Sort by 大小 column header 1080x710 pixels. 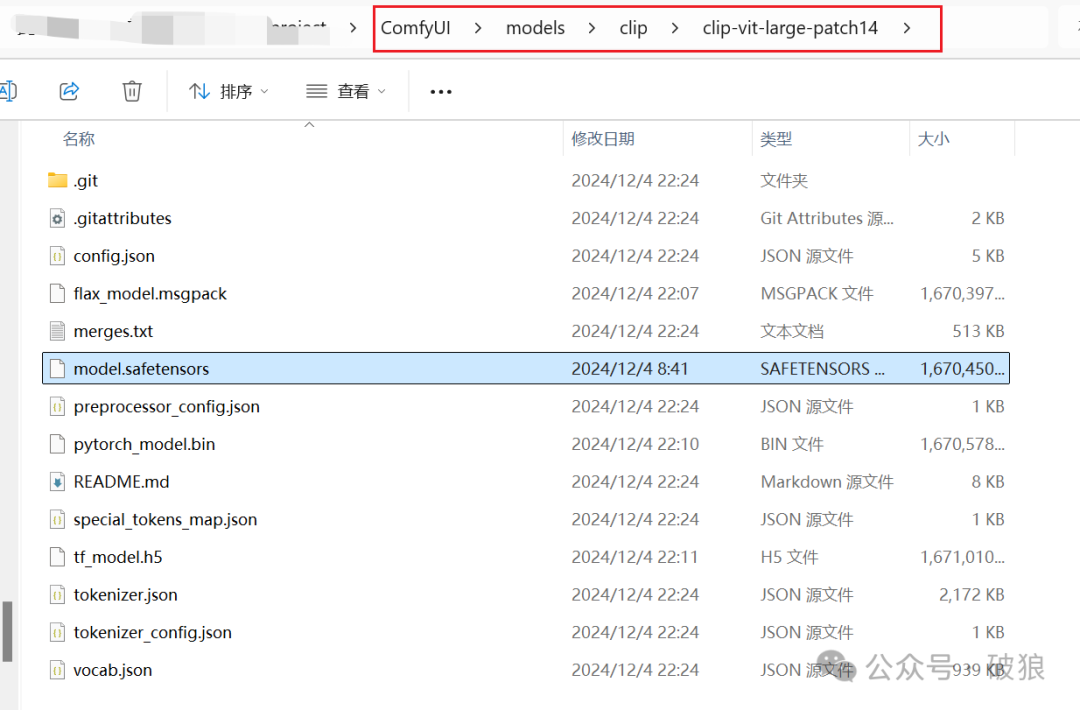(x=933, y=139)
